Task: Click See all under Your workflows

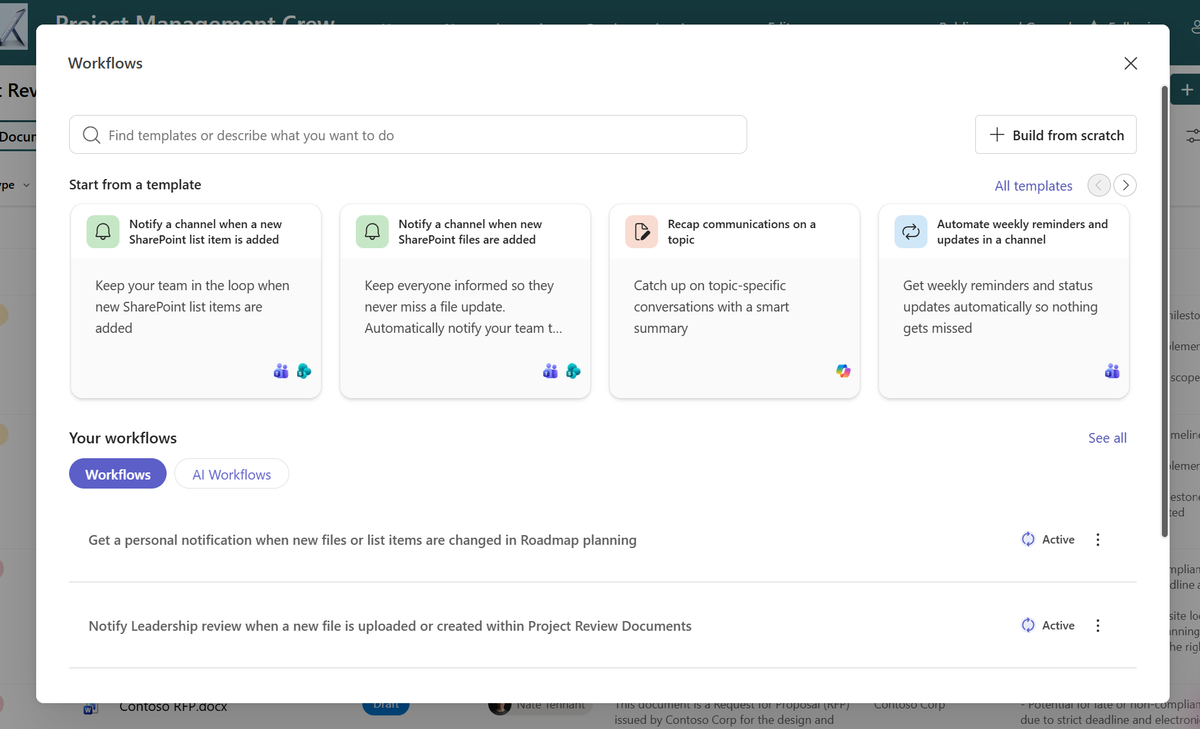Action: pos(1107,437)
